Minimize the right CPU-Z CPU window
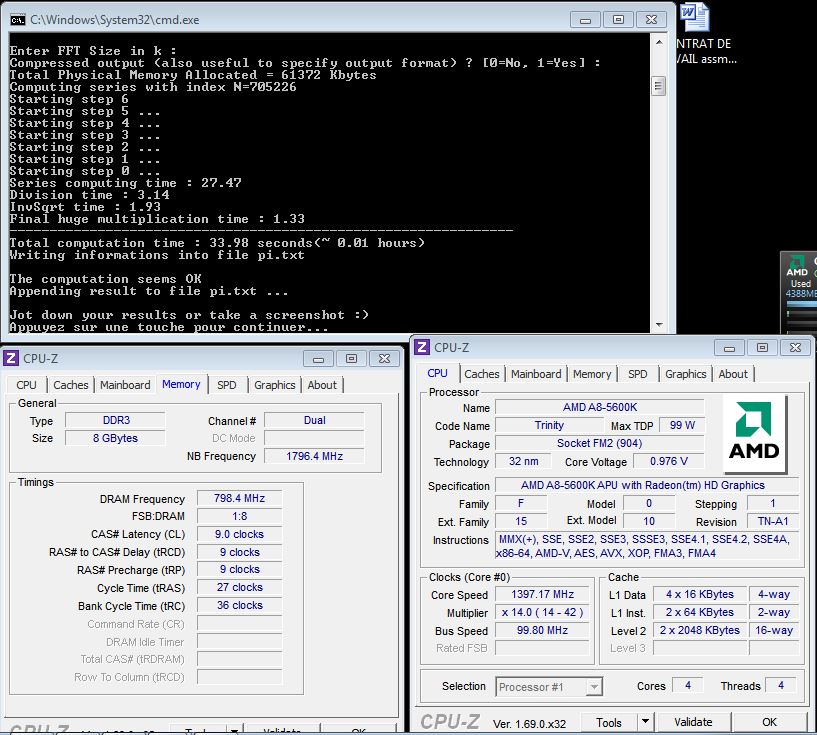The width and height of the screenshot is (817, 735). point(729,347)
